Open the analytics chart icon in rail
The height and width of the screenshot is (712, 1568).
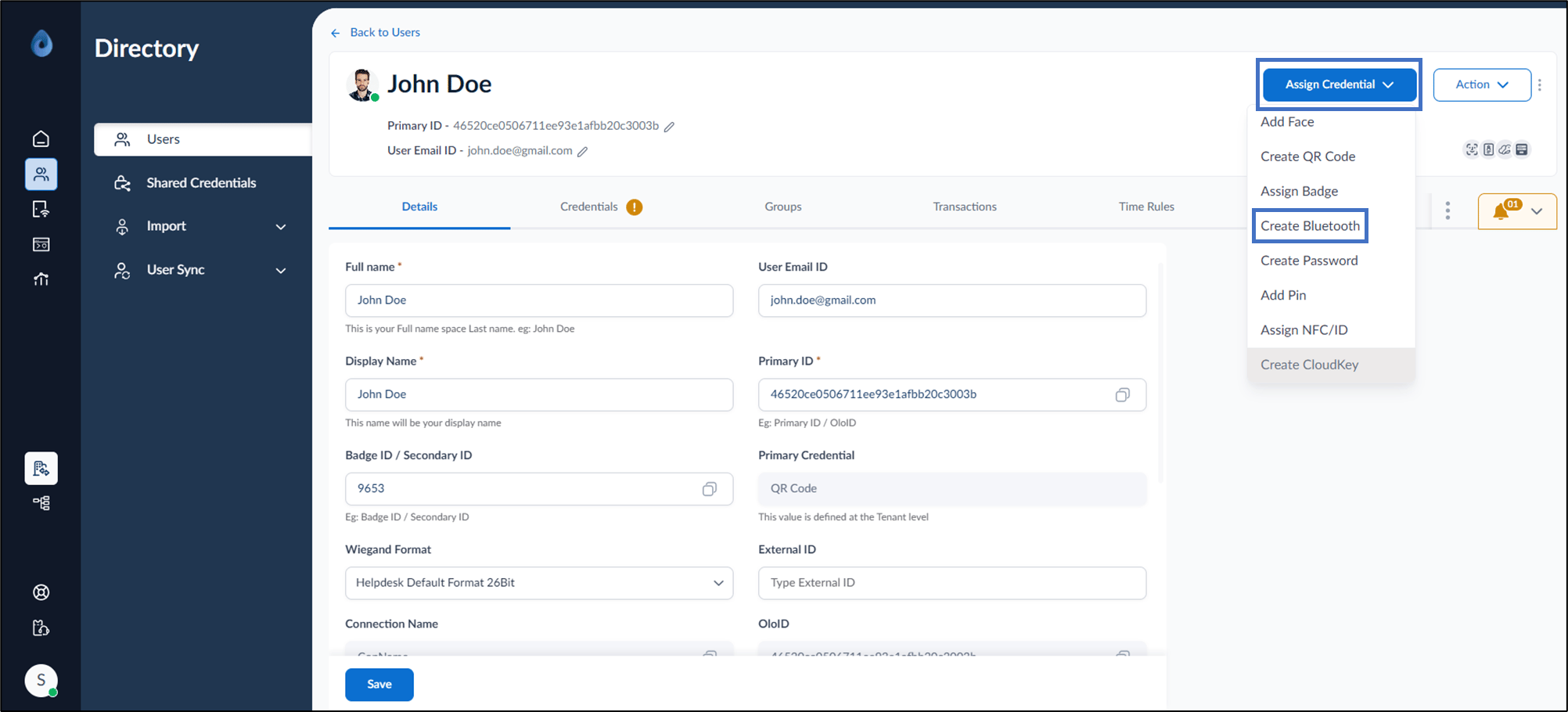point(41,279)
